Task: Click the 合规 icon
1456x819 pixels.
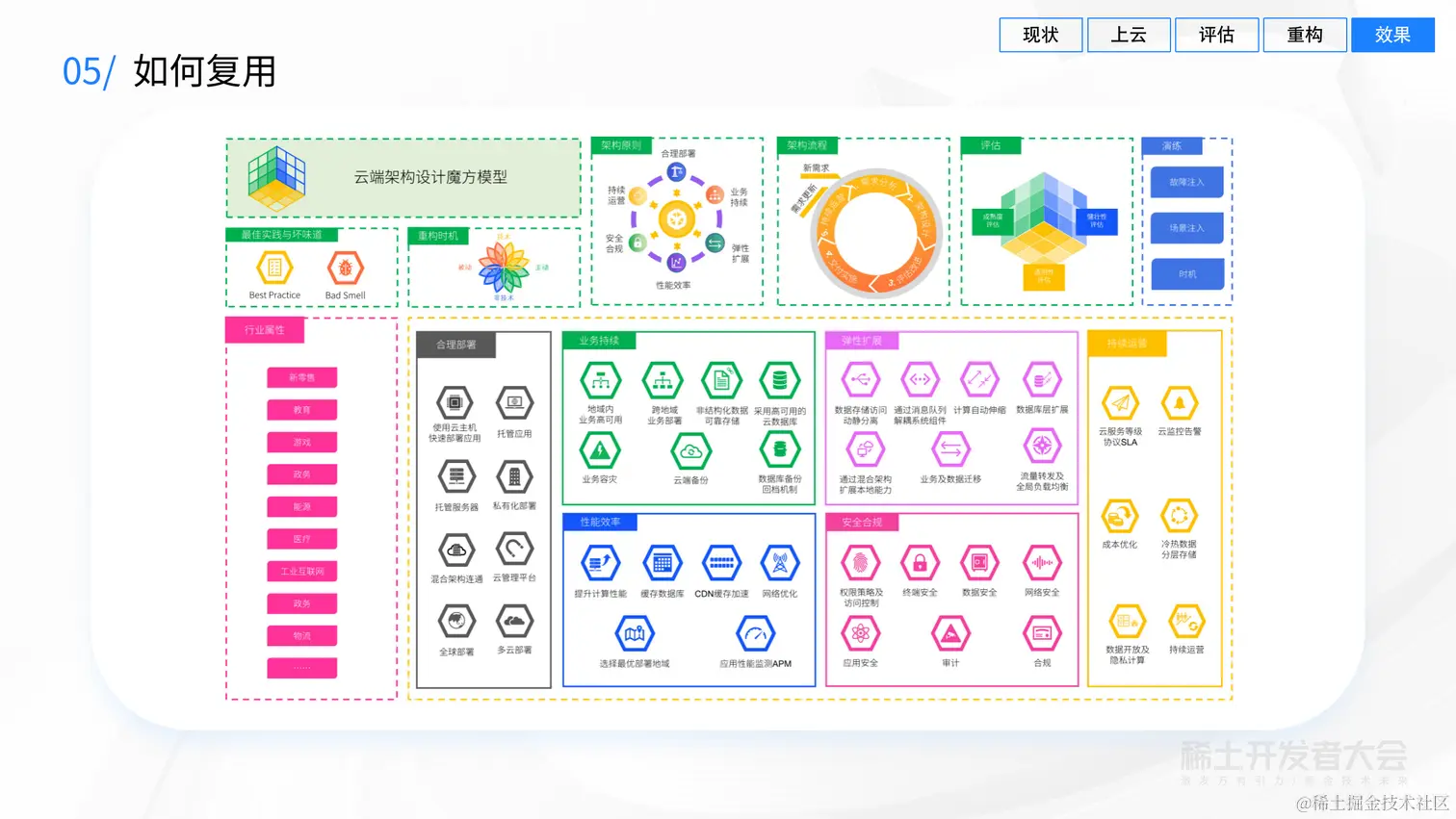Action: click(x=1042, y=633)
